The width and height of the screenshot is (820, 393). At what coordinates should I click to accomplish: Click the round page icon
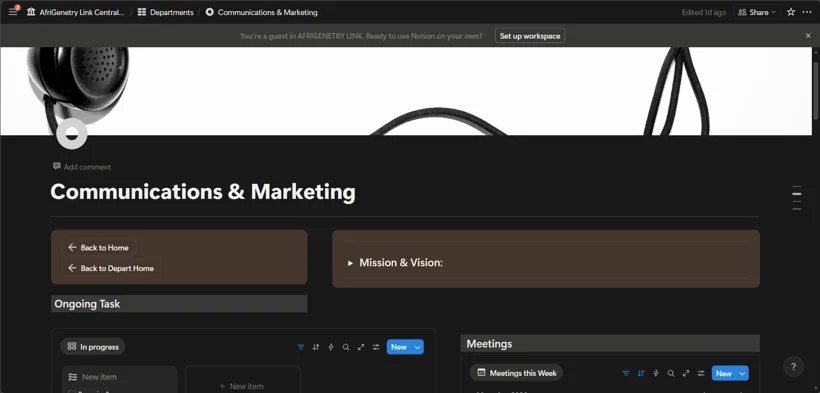(x=72, y=134)
